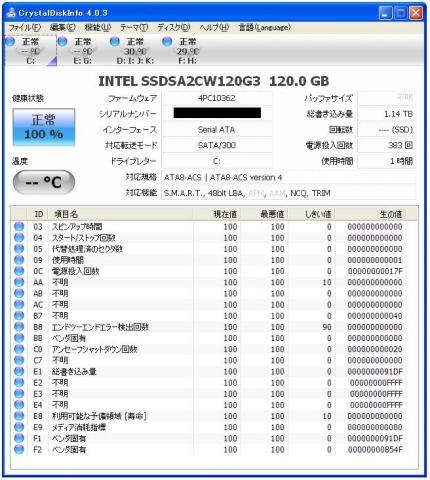
Task: Click status icon for attribute 05
Action: pyautogui.click(x=19, y=249)
